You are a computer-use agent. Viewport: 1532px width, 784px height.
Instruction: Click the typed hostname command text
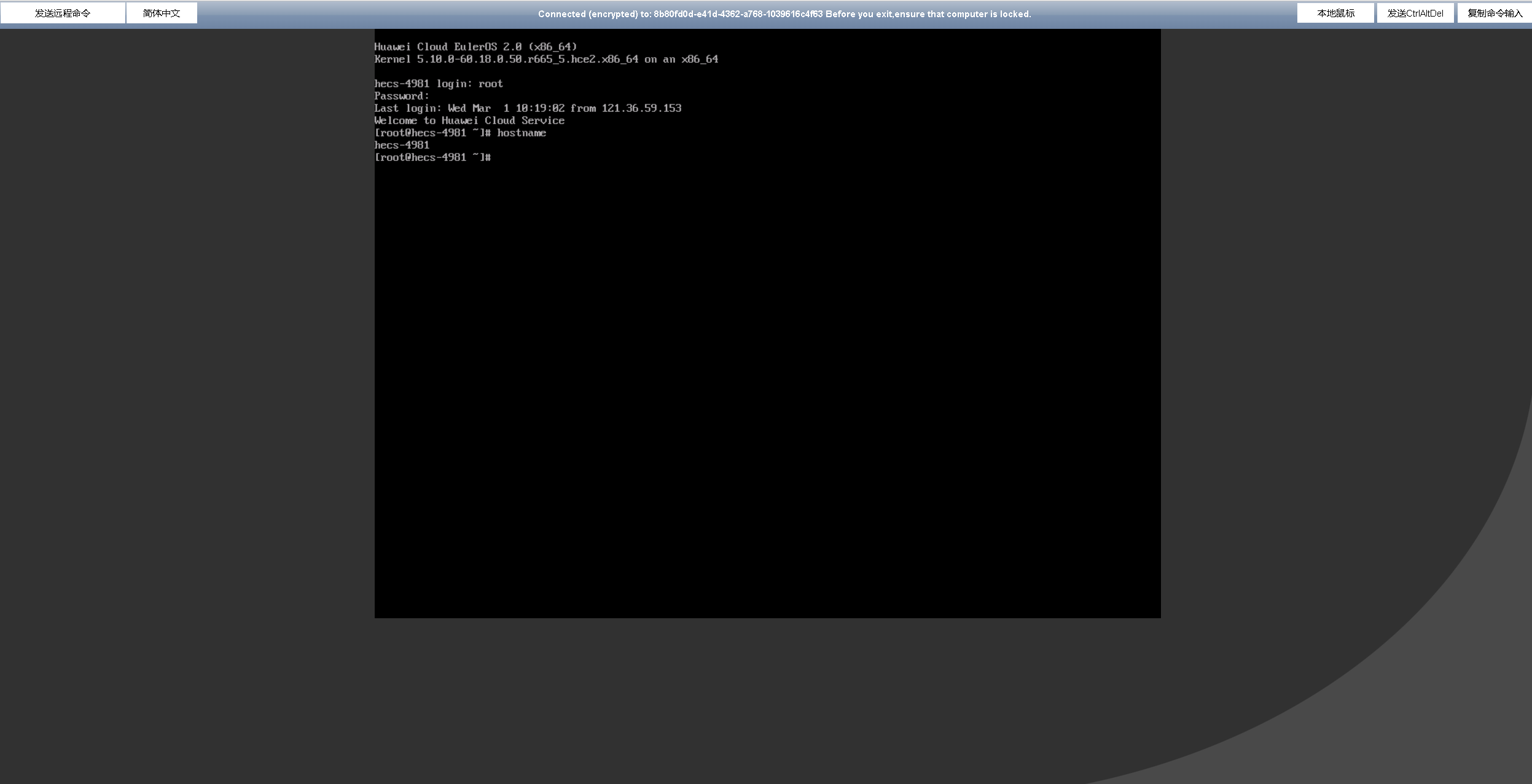[522, 133]
